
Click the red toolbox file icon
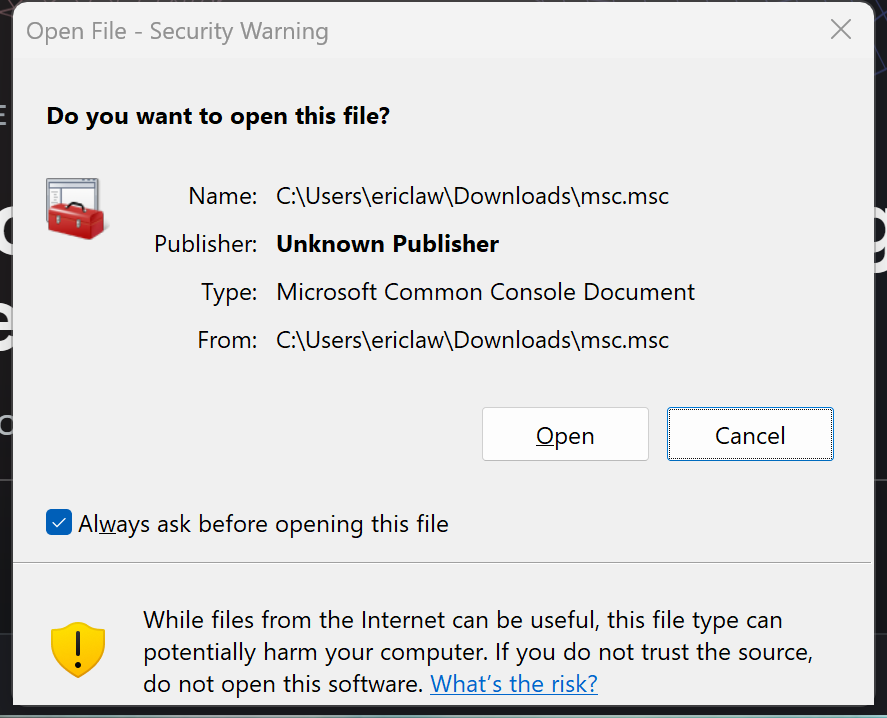pyautogui.click(x=76, y=208)
